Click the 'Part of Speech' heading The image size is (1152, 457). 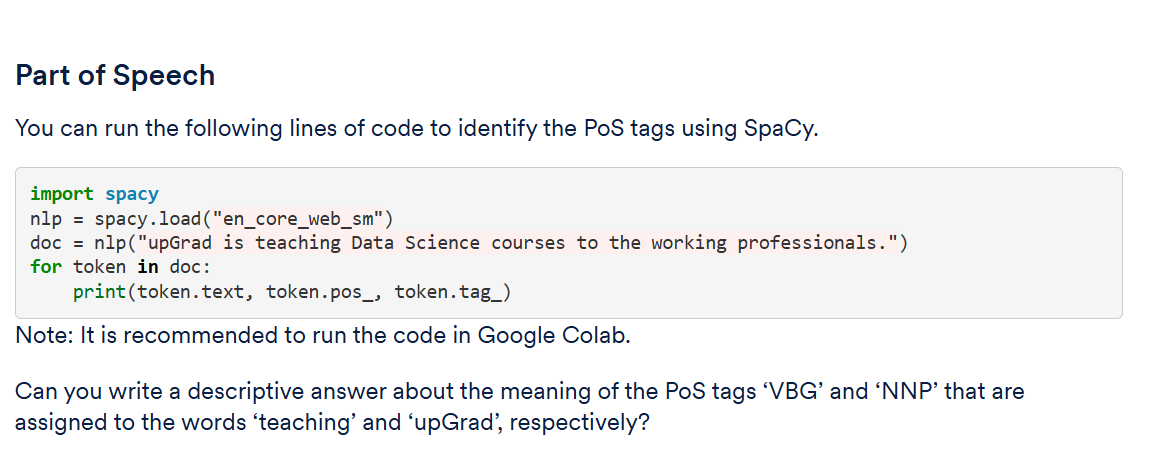click(x=115, y=75)
